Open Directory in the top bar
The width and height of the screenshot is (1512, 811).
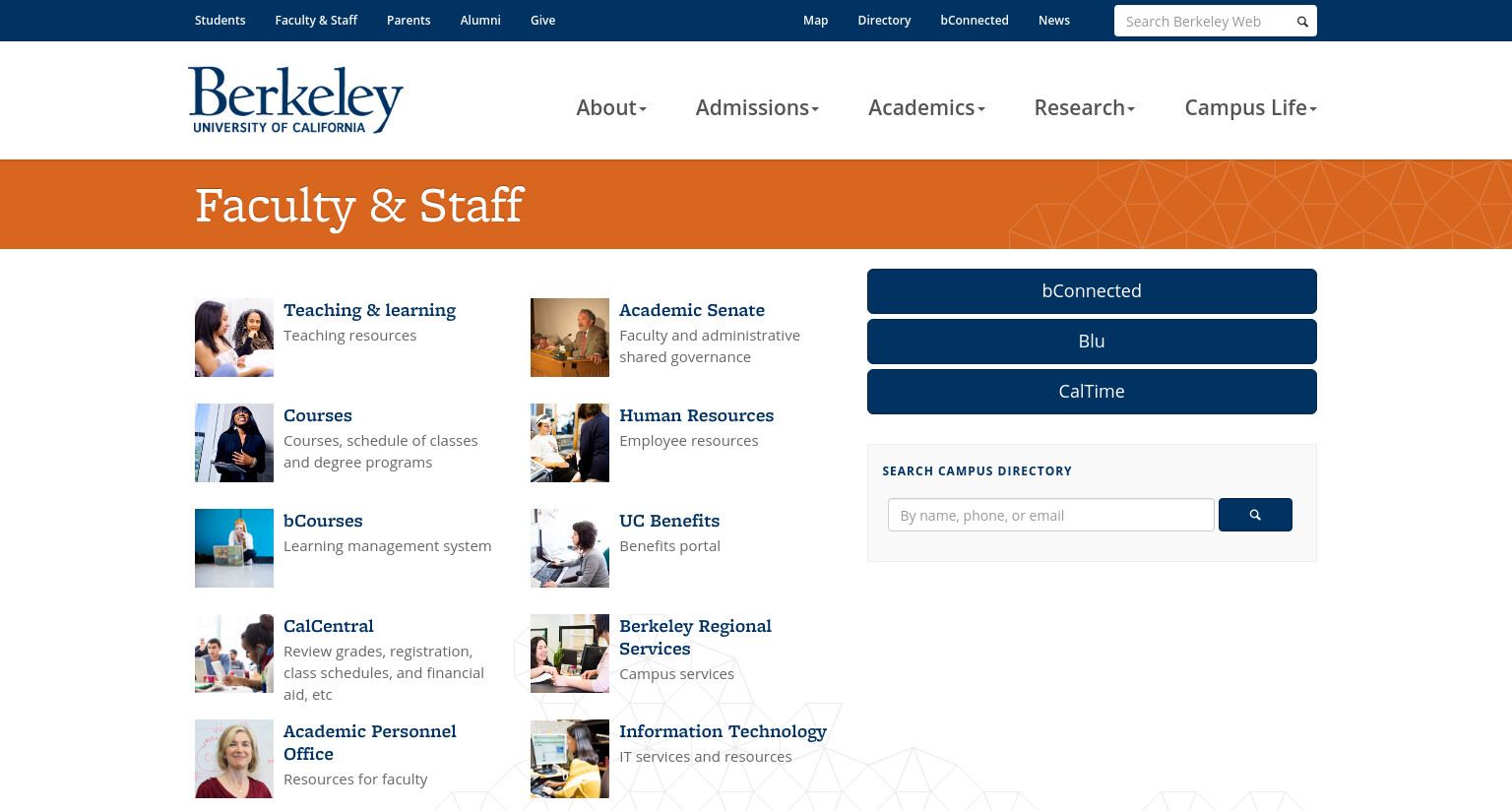884,20
